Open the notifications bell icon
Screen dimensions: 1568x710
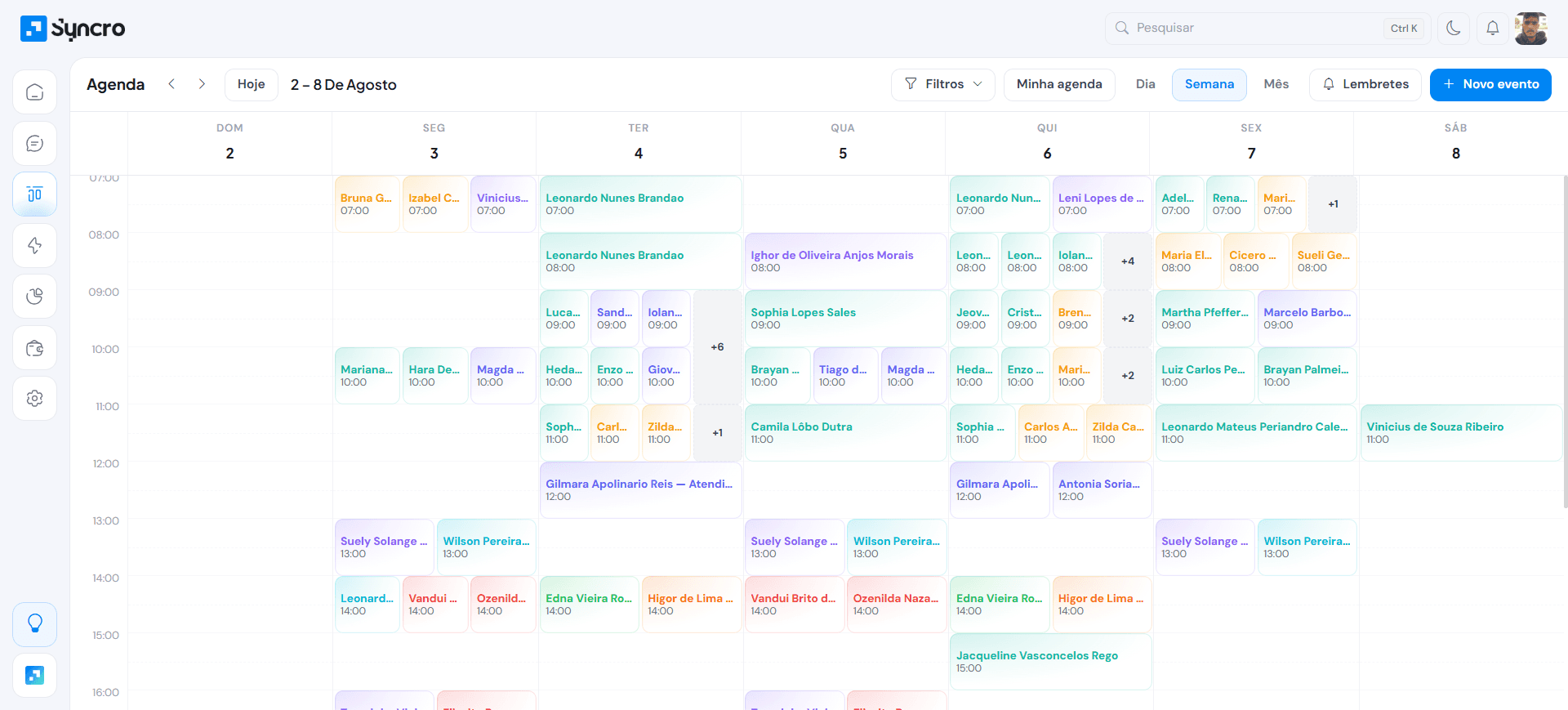(1492, 28)
